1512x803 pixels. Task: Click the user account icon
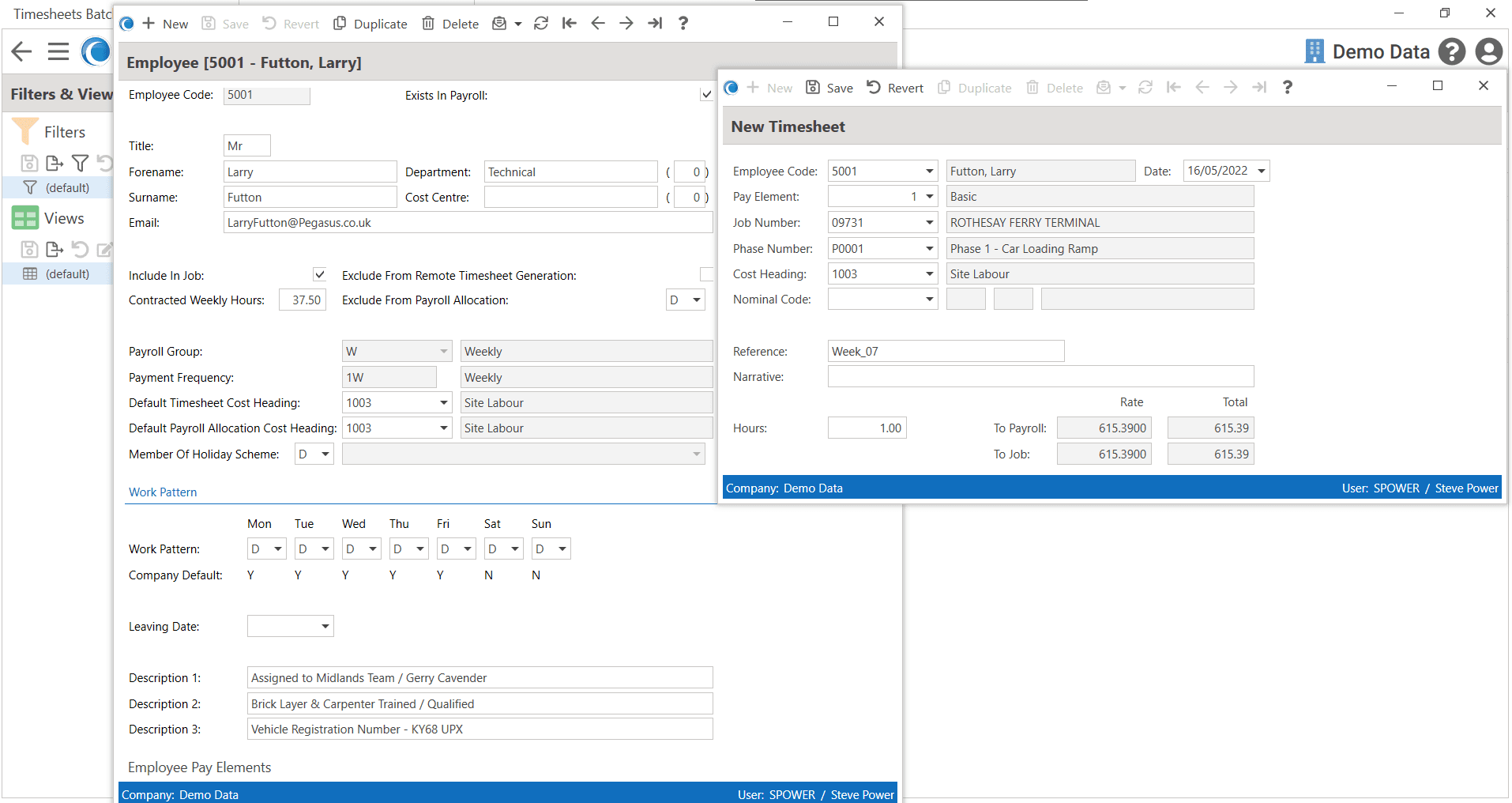click(1488, 52)
